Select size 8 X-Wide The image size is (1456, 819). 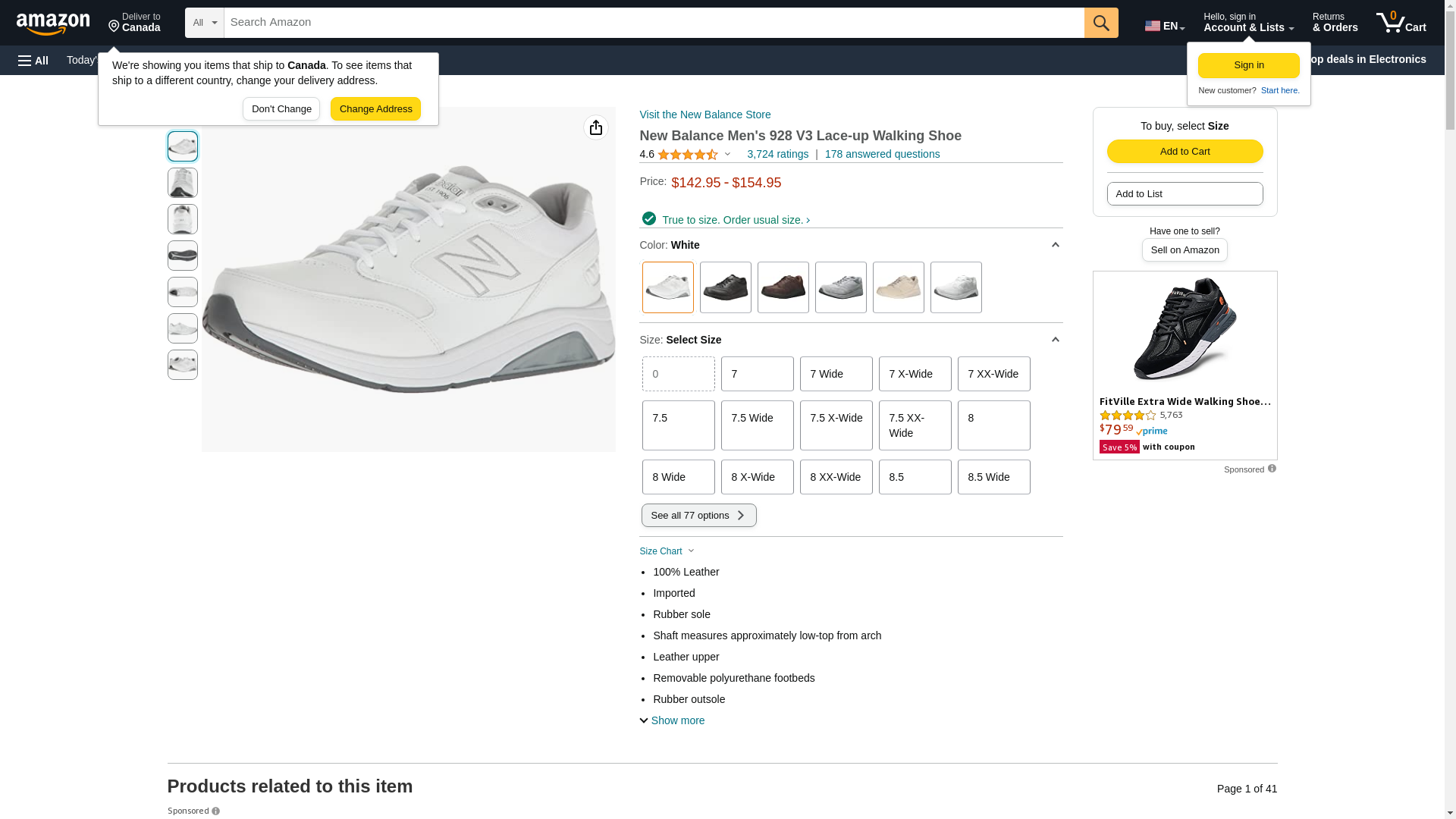(757, 477)
